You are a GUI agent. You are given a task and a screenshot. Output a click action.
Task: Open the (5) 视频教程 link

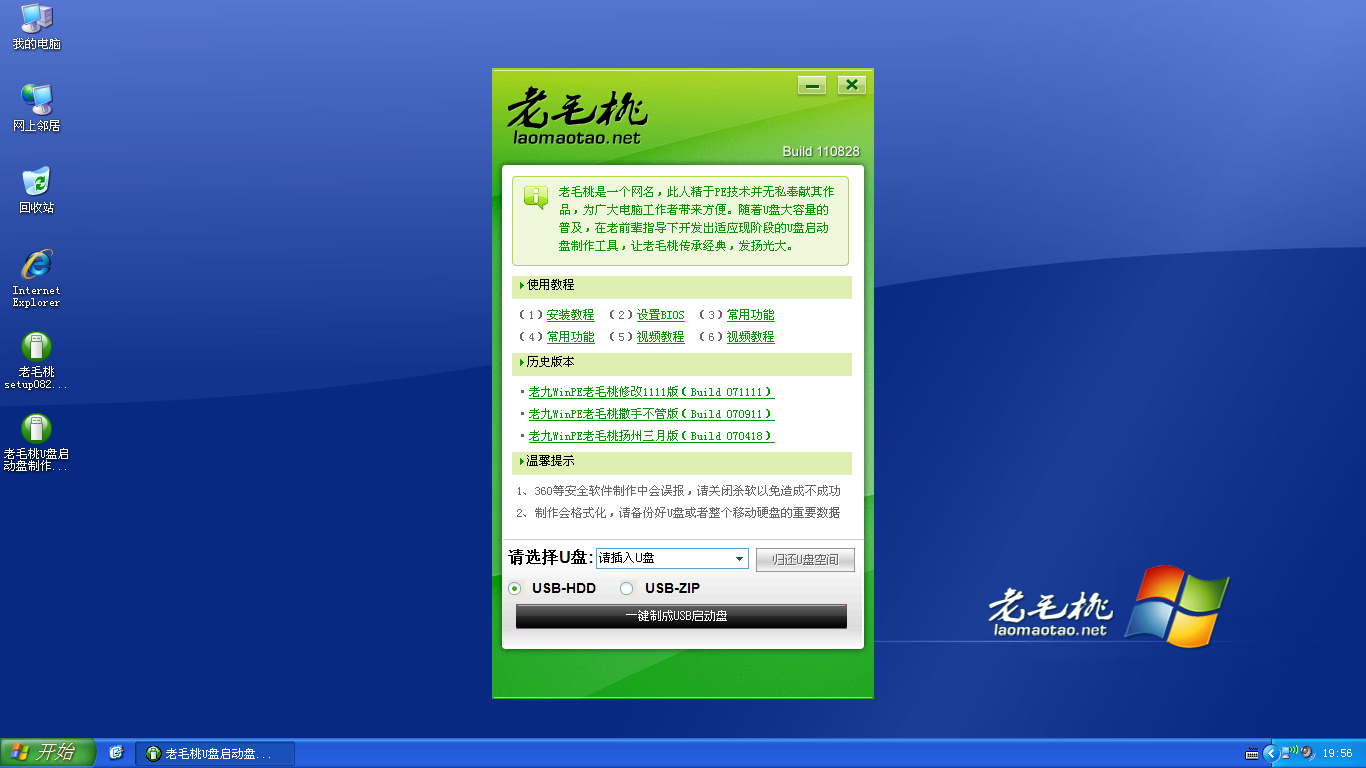coord(661,337)
